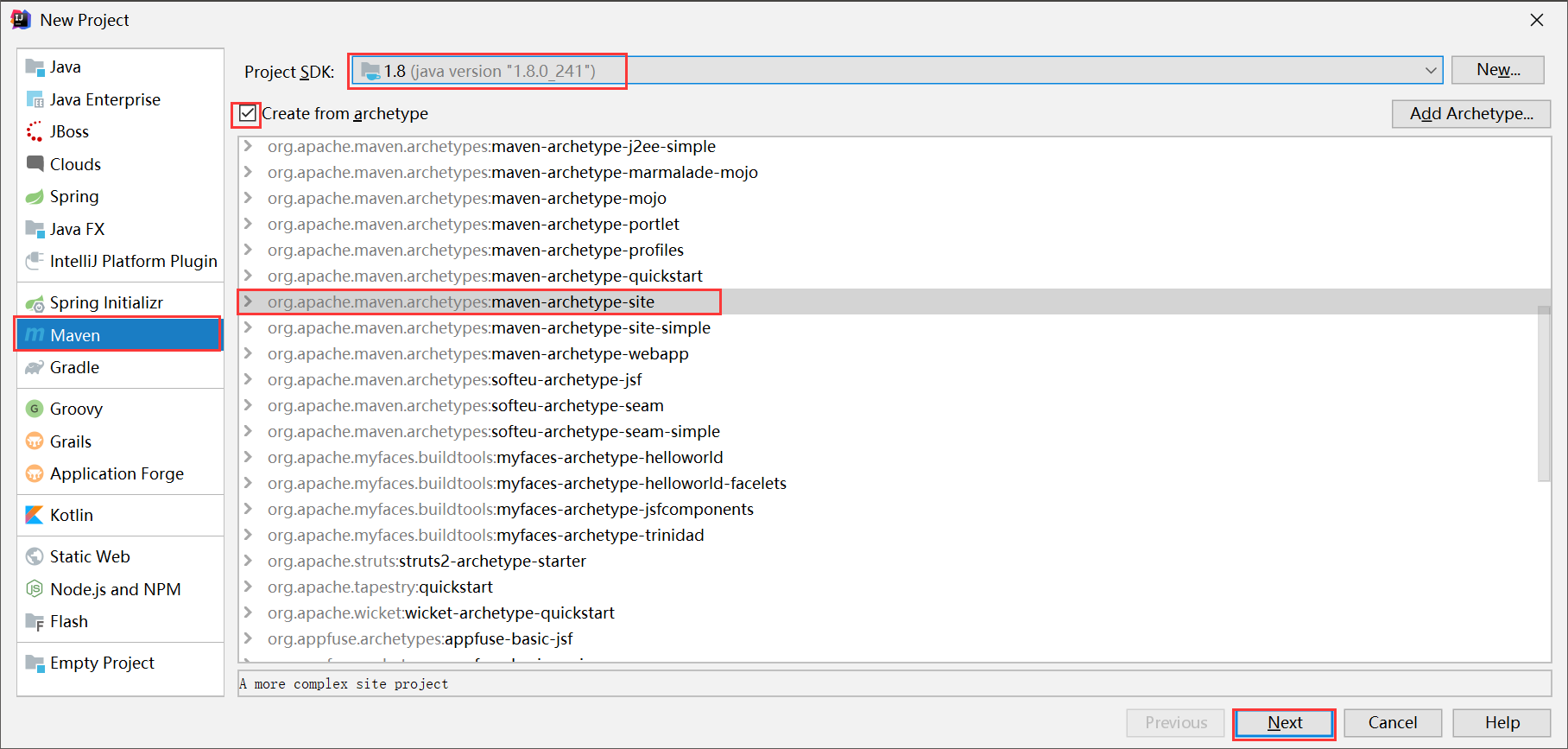Click the Spring leaf icon
The width and height of the screenshot is (1568, 749).
[x=35, y=196]
